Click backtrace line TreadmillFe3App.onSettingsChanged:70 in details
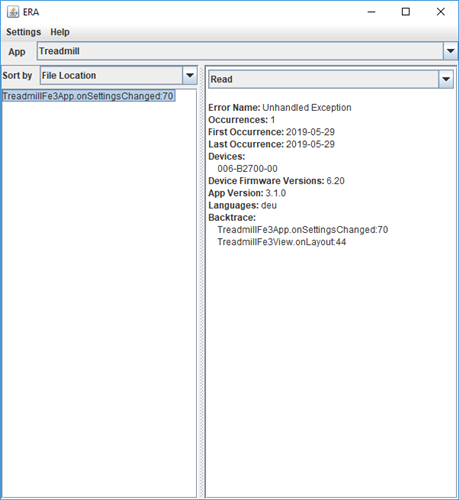Screen dimensions: 459x500 pyautogui.click(x=303, y=230)
